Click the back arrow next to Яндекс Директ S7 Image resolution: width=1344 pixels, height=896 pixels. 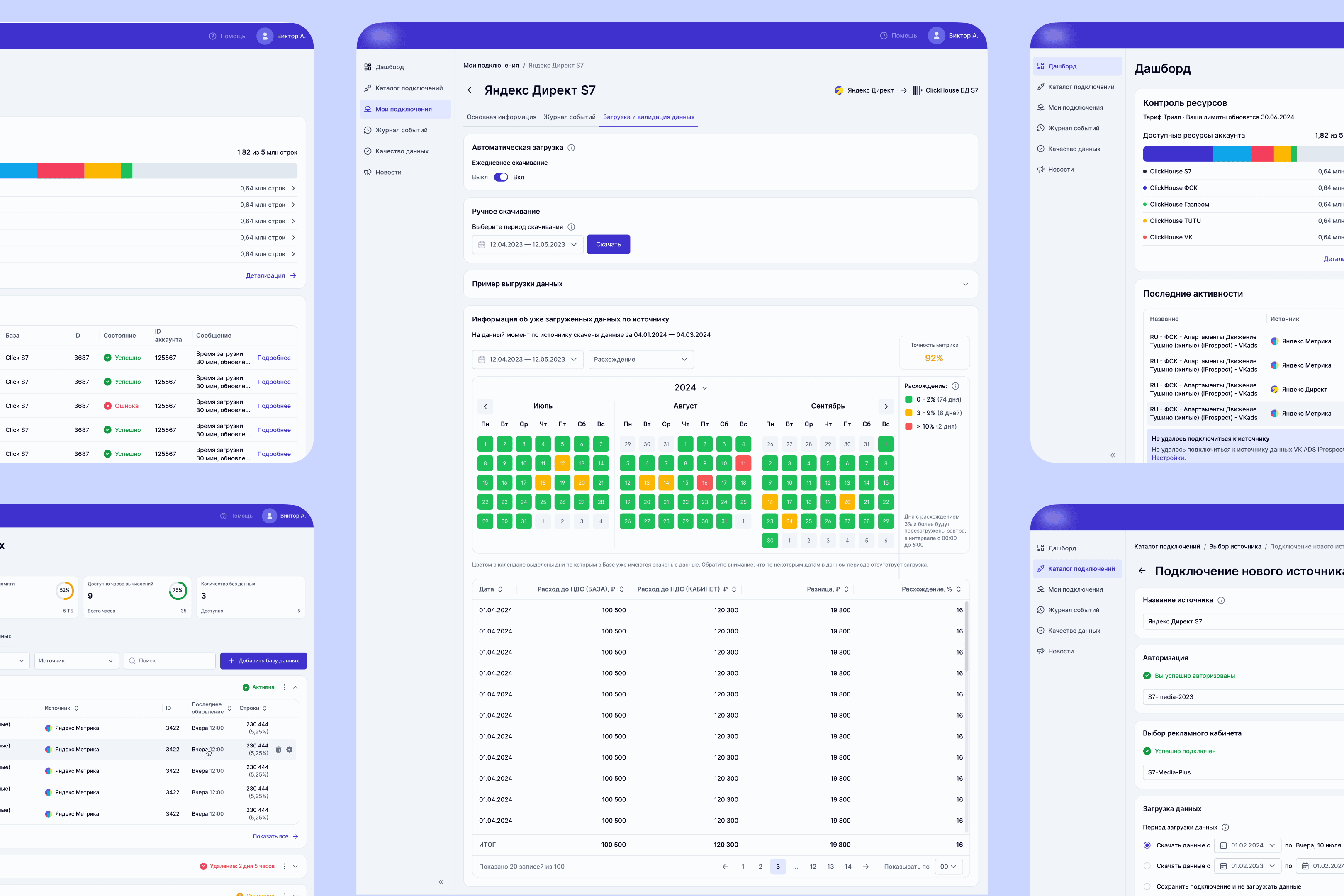471,90
